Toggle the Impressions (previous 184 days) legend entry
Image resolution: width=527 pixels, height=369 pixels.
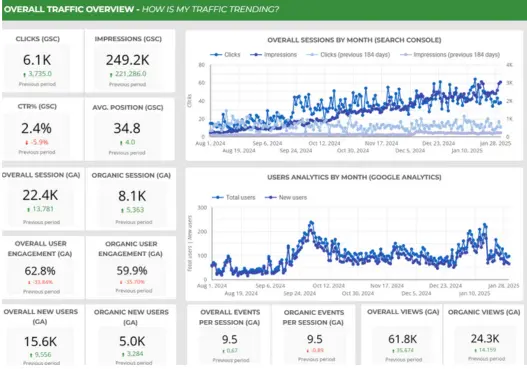click(450, 54)
